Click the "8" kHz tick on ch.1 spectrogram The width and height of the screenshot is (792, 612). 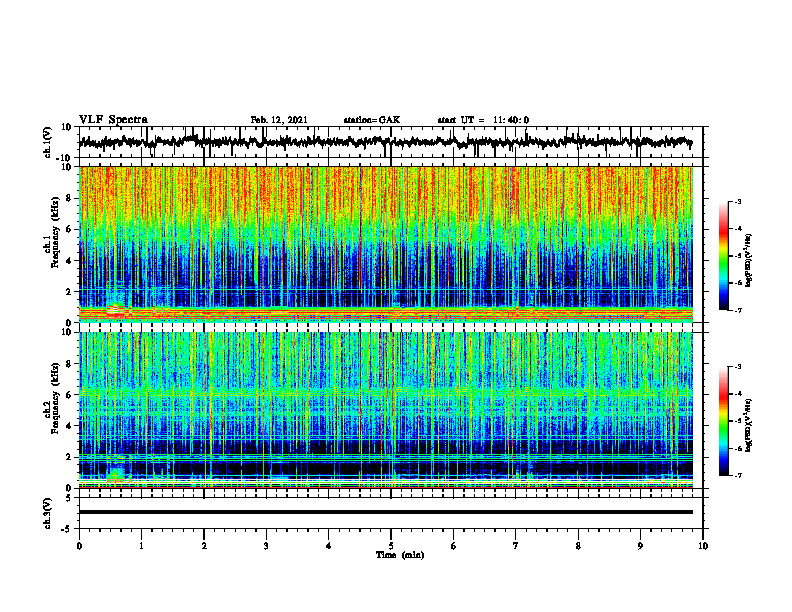pyautogui.click(x=69, y=198)
